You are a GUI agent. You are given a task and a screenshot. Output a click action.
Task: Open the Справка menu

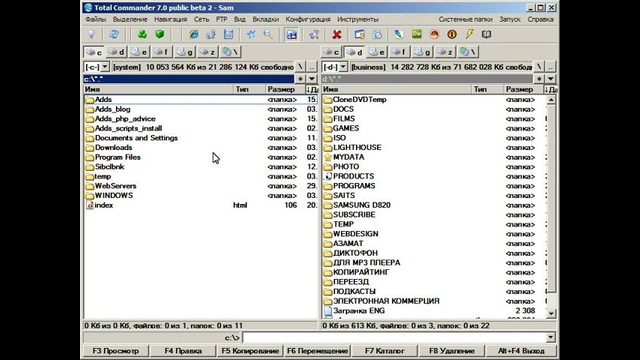(540, 19)
